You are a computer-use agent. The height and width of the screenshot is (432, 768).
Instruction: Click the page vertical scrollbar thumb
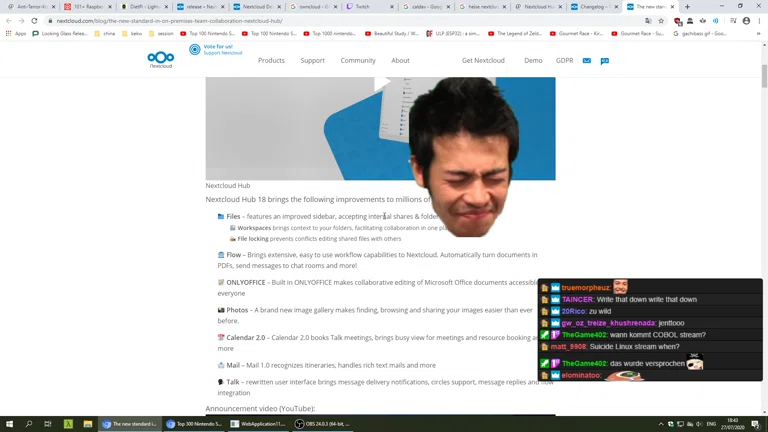click(x=764, y=76)
